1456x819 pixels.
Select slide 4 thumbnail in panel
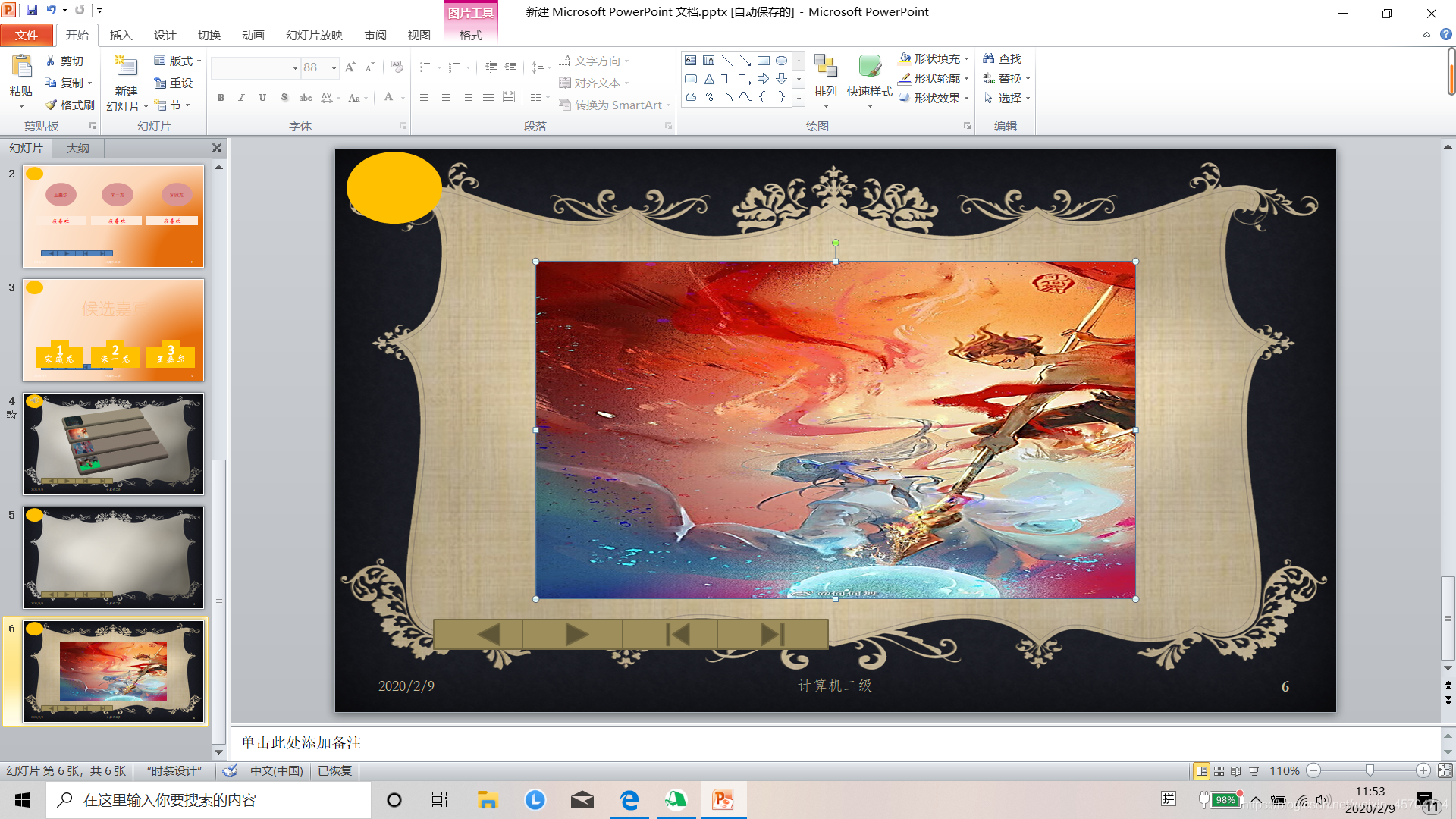[113, 444]
